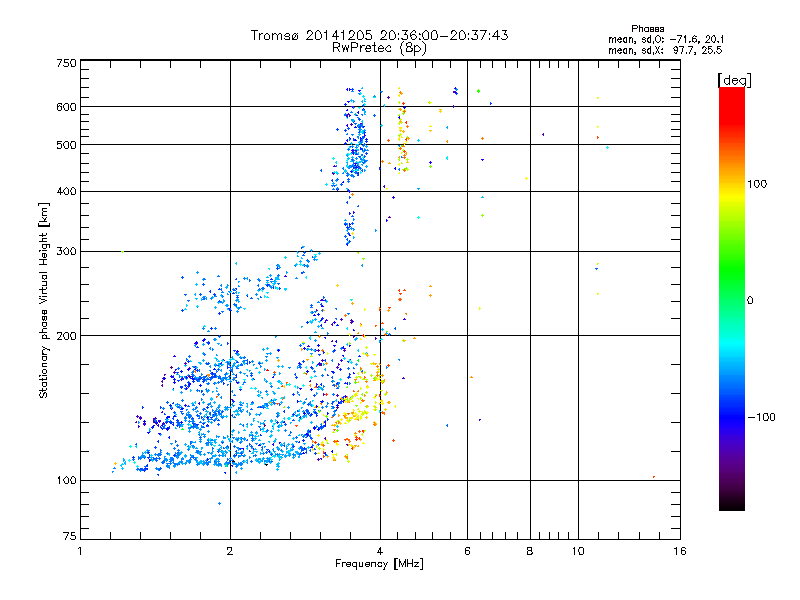The image size is (800, 600).
Task: Click y-axis tick label '500'
Action: pyautogui.click(x=66, y=145)
